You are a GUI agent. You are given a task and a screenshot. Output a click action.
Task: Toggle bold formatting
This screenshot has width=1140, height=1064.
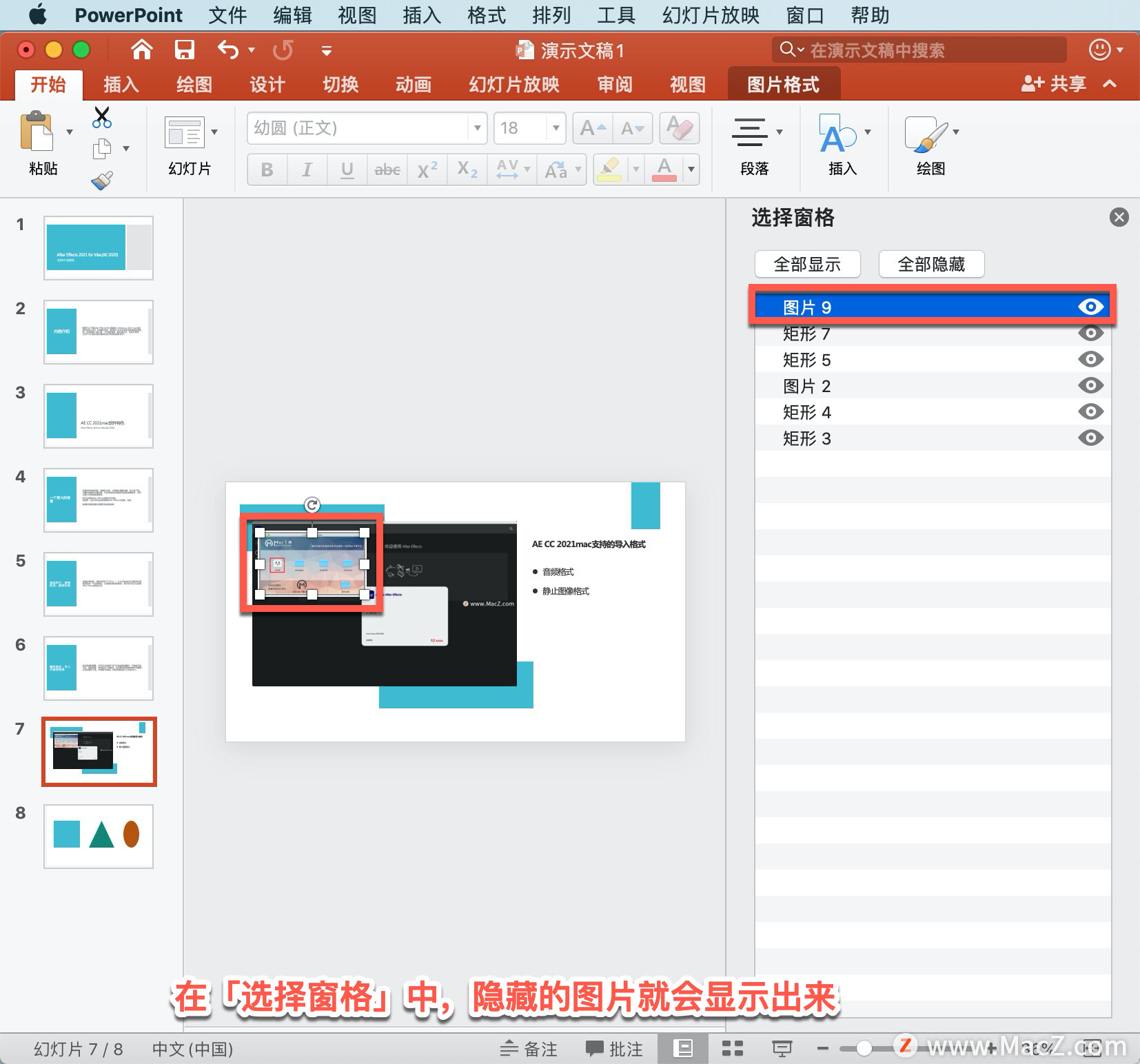tap(267, 170)
